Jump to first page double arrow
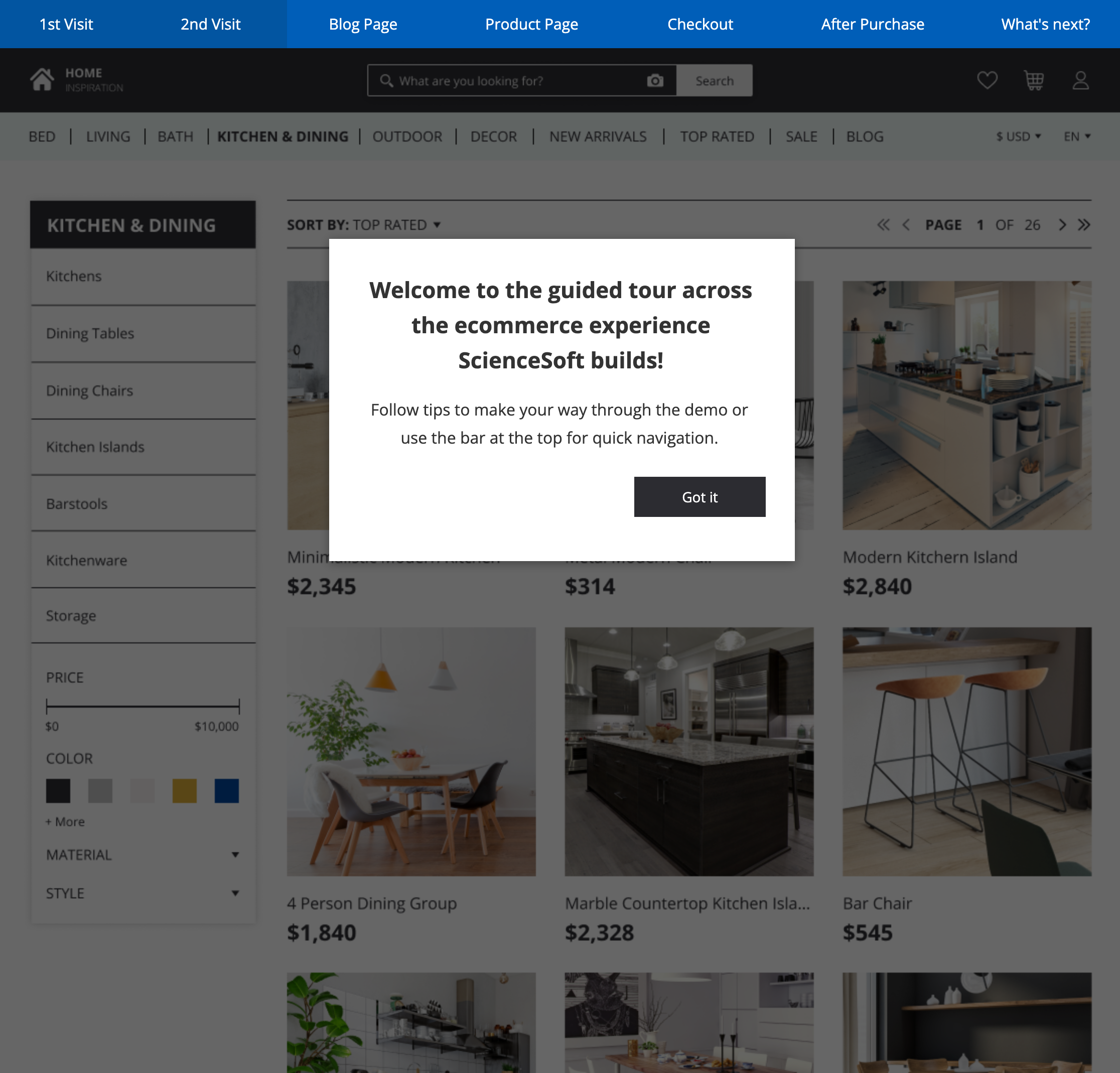Image resolution: width=1120 pixels, height=1073 pixels. coord(884,225)
